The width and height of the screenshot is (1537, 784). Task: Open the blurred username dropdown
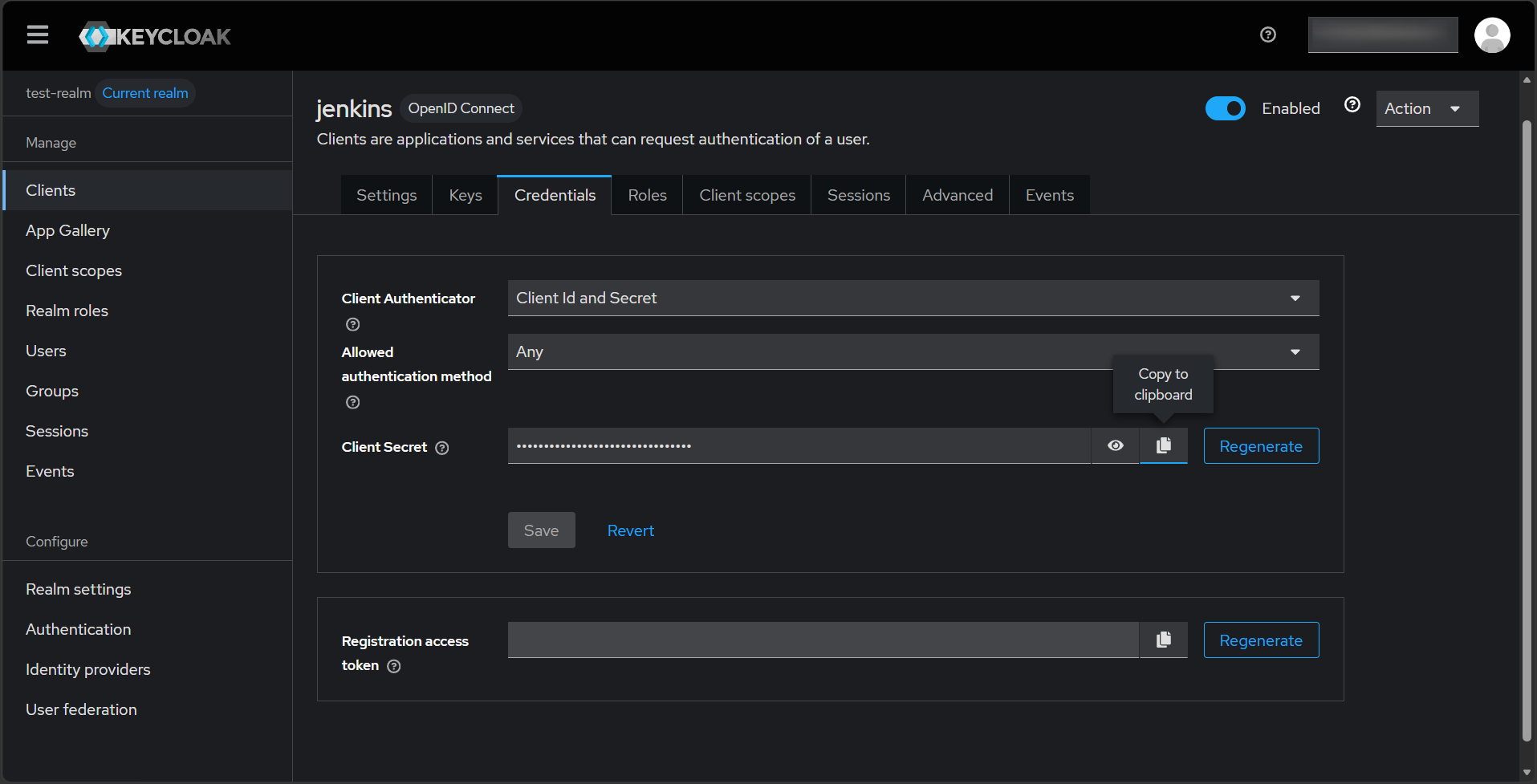pyautogui.click(x=1383, y=35)
